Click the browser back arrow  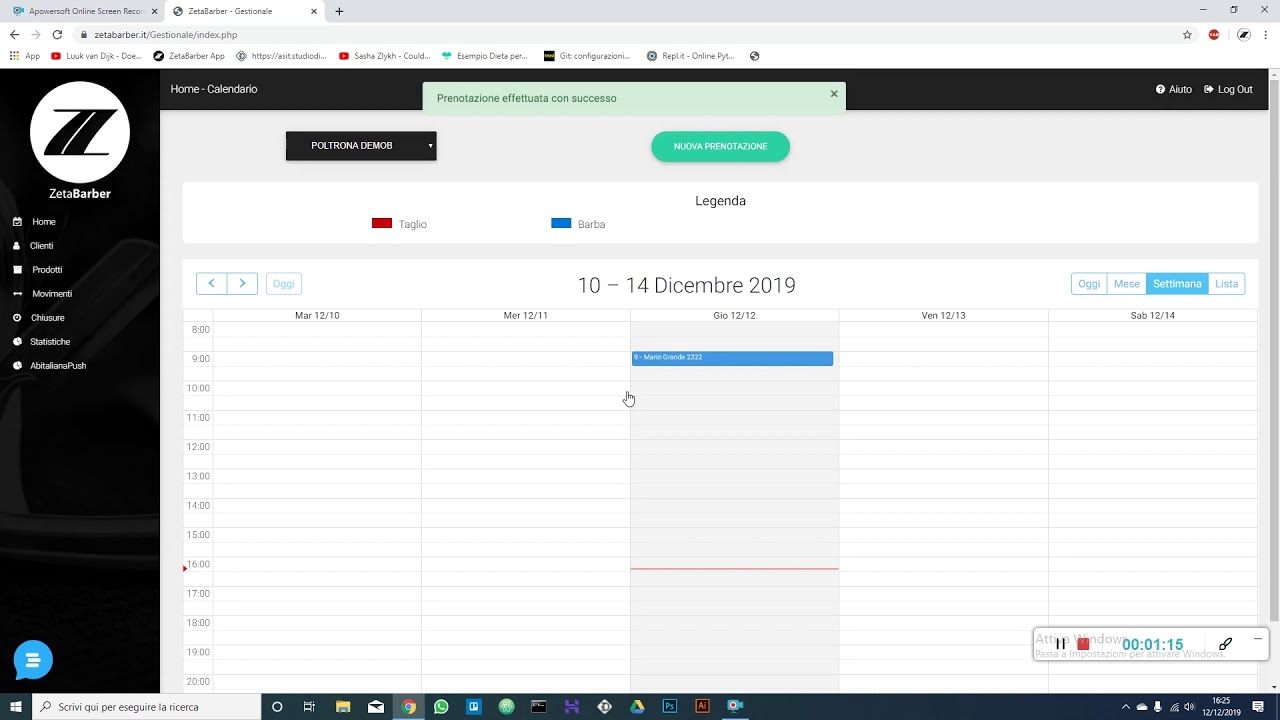(x=14, y=34)
